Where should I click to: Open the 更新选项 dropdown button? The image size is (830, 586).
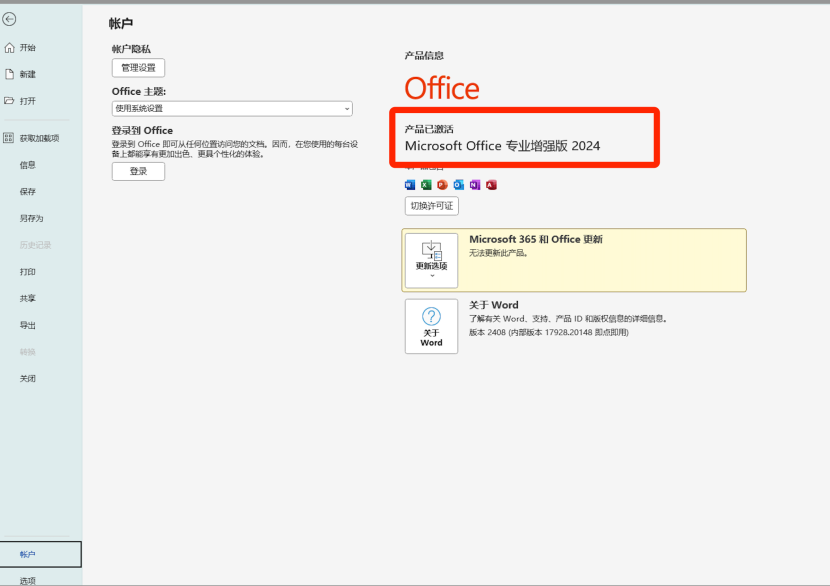click(x=431, y=260)
